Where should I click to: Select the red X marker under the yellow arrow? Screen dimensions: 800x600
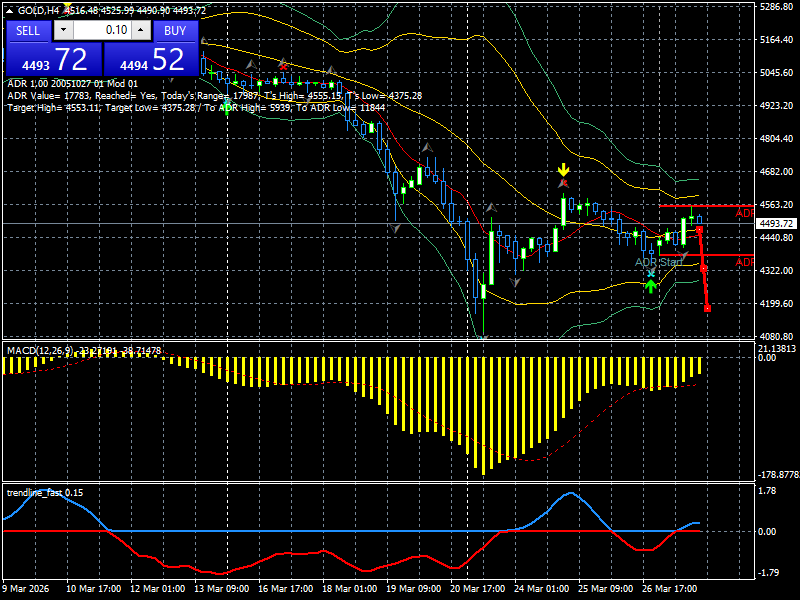tap(564, 182)
